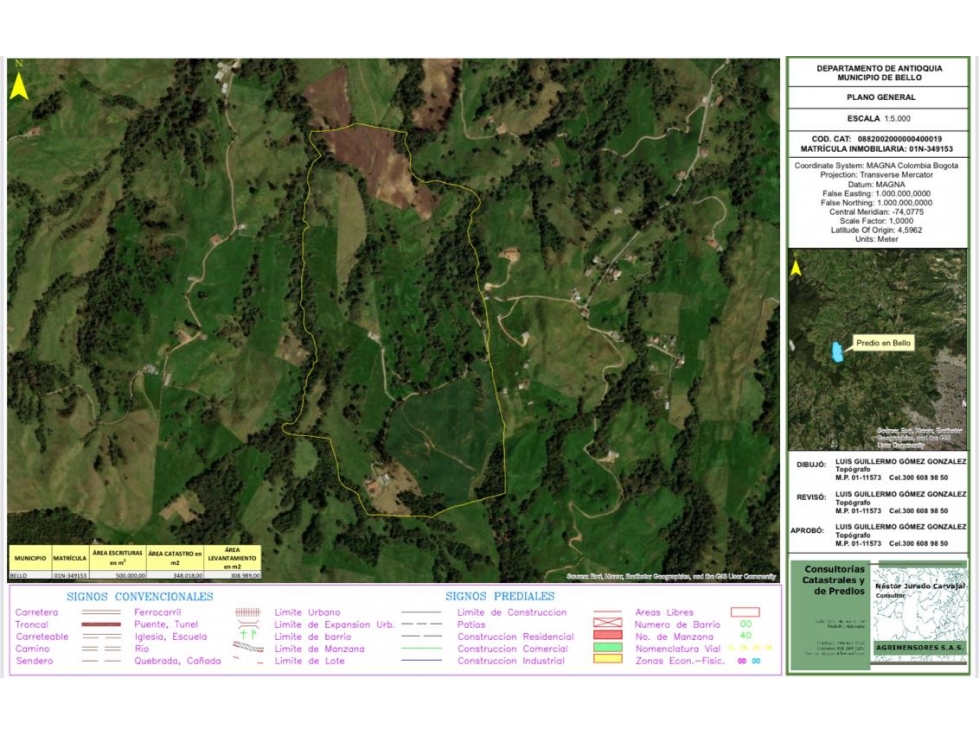Click the Camino dashed double-line symbol
Viewport: 979px width, 734px height.
tap(101, 648)
